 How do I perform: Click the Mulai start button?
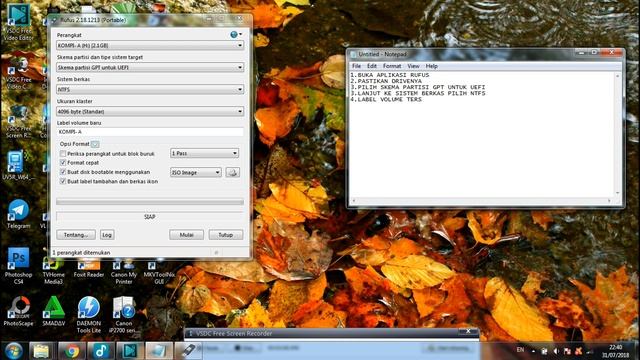187,235
